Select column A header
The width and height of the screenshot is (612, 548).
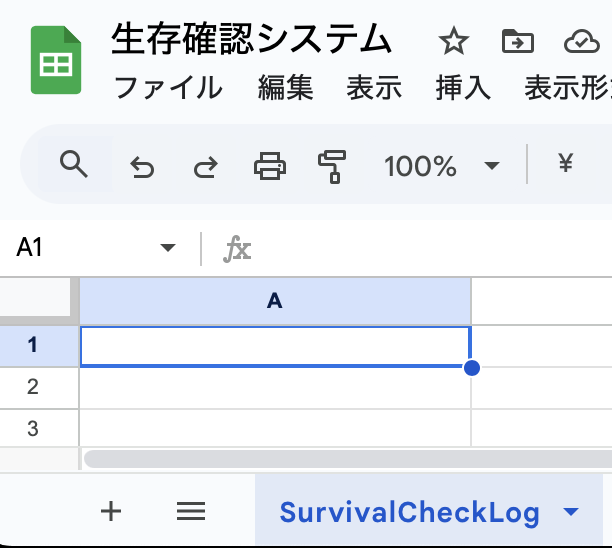[x=275, y=301]
